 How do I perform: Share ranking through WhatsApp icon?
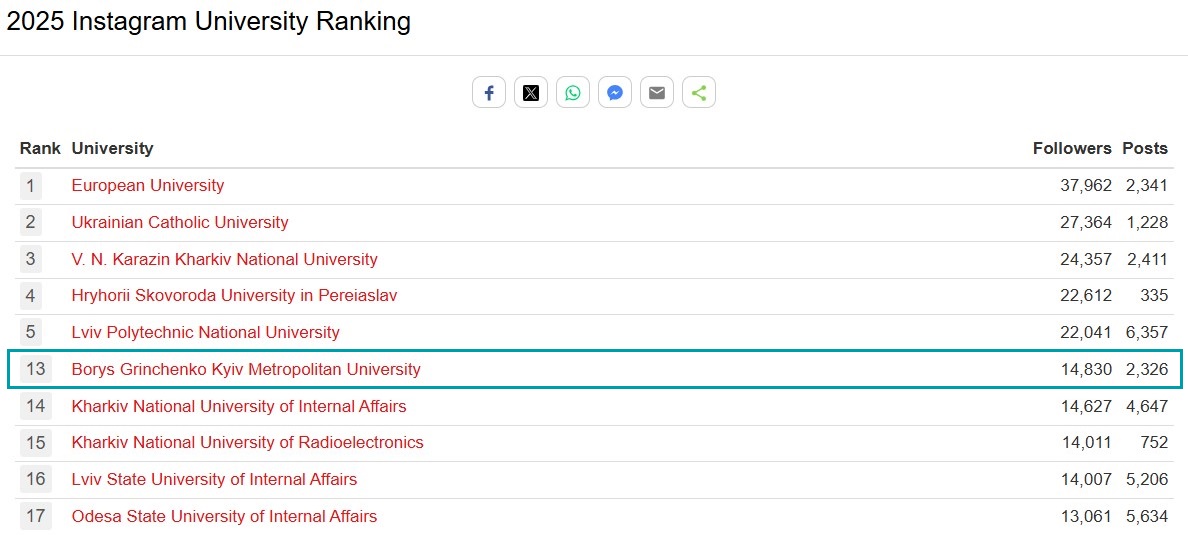[573, 93]
